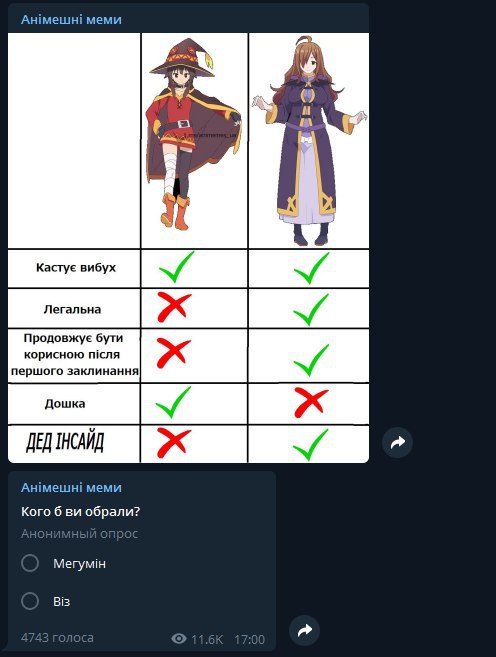Open the Анімешні меми channel name above the image
Image resolution: width=496 pixels, height=657 pixels.
point(71,19)
